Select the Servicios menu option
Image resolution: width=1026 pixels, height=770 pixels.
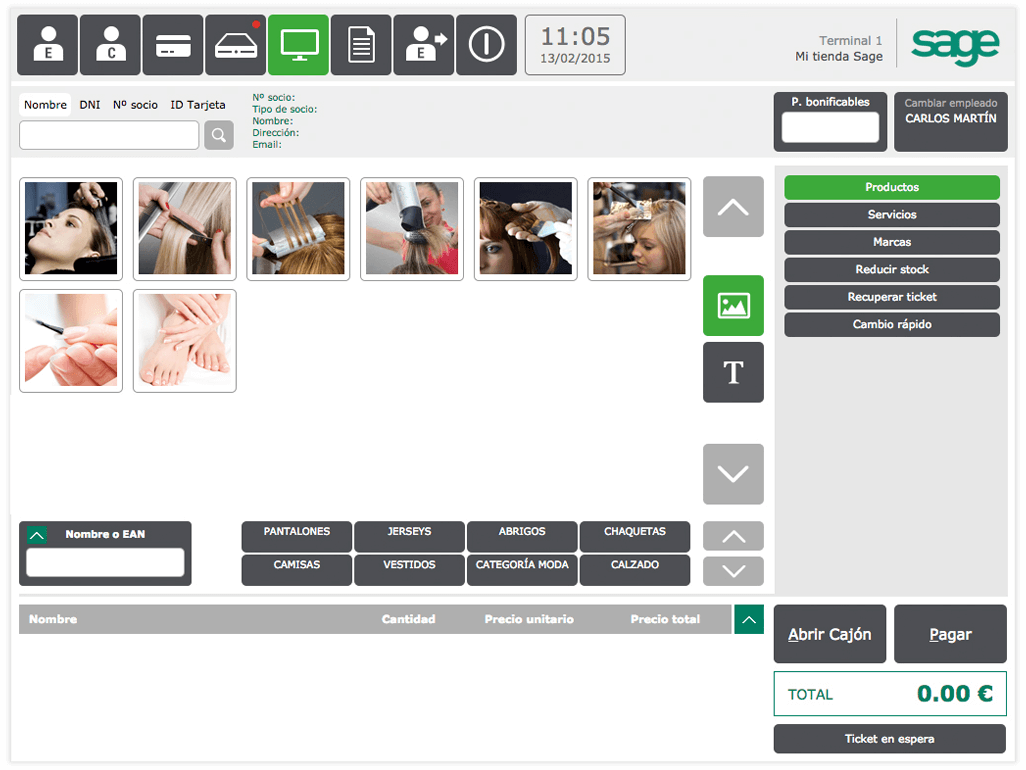892,215
